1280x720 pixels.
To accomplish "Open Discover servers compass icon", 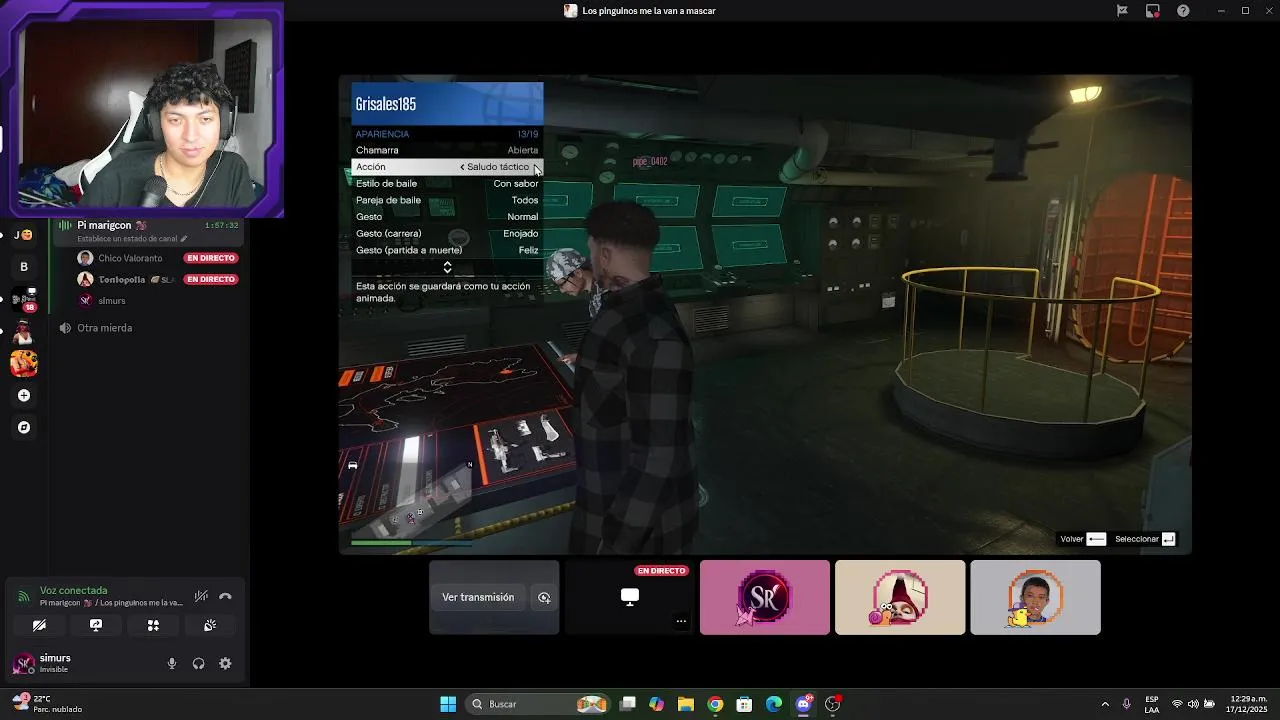I will [x=24, y=427].
